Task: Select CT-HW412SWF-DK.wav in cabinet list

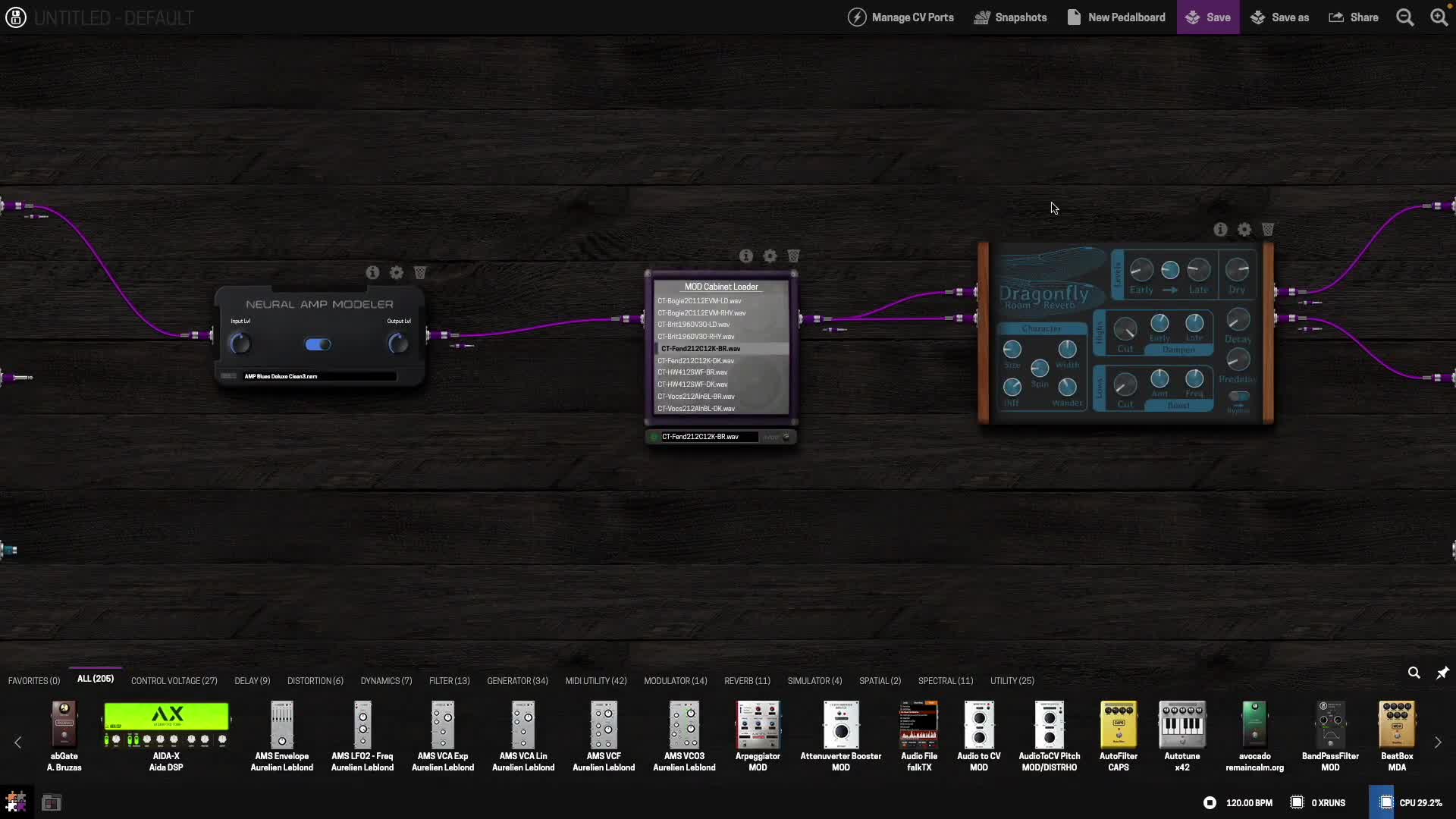Action: pos(720,384)
